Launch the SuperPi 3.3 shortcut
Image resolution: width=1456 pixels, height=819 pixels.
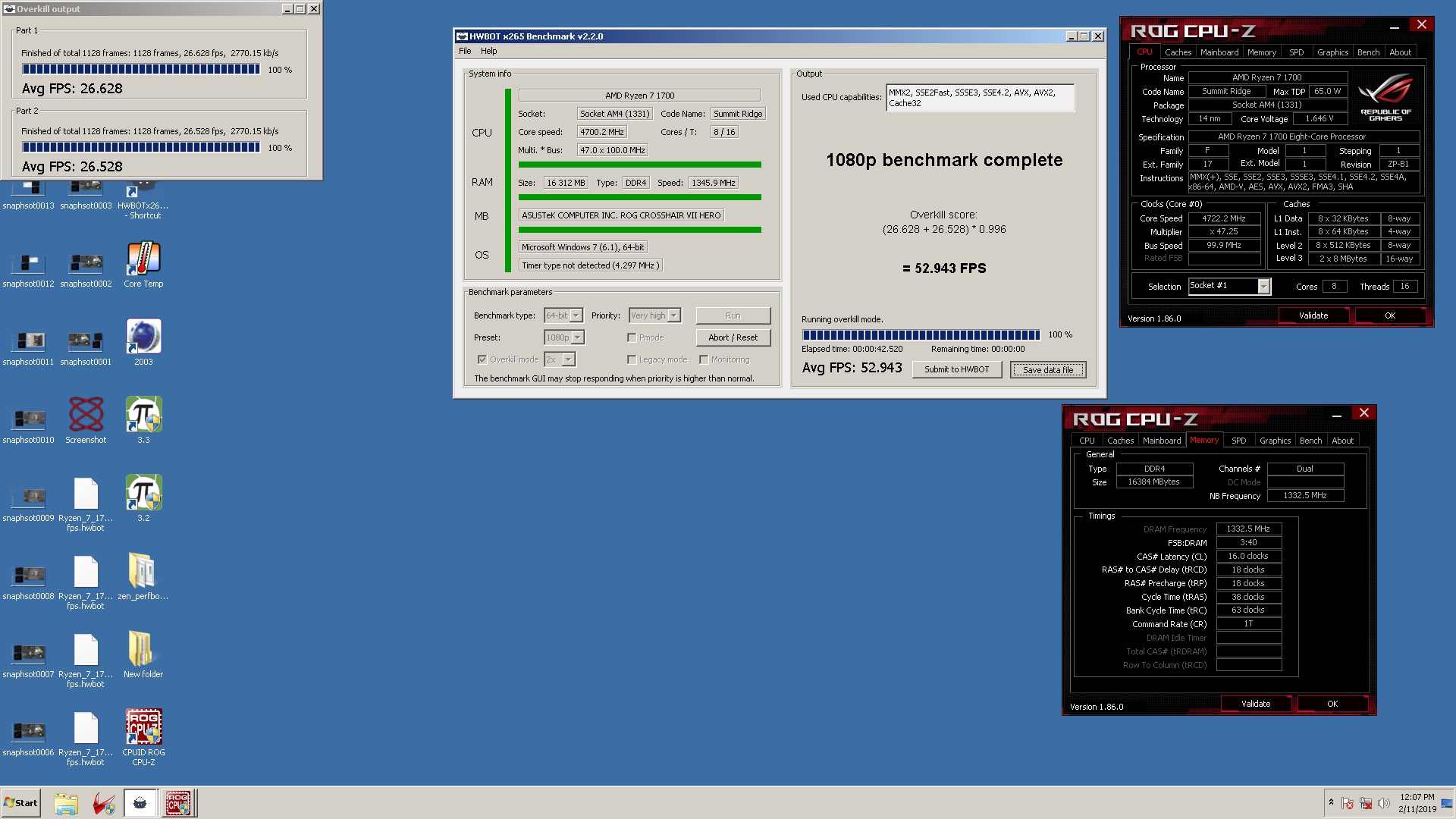tap(143, 421)
